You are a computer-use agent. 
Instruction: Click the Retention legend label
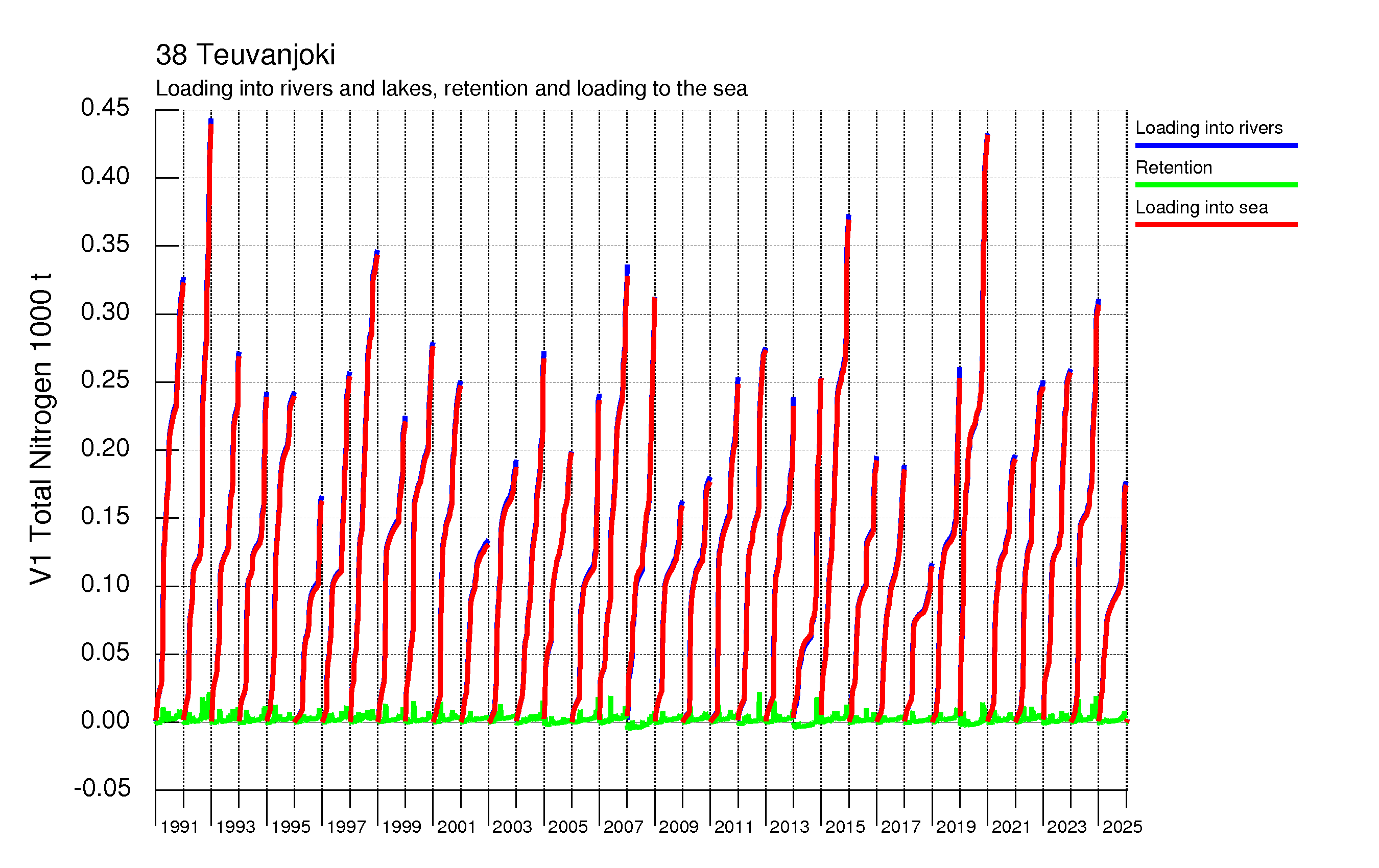(x=1173, y=167)
